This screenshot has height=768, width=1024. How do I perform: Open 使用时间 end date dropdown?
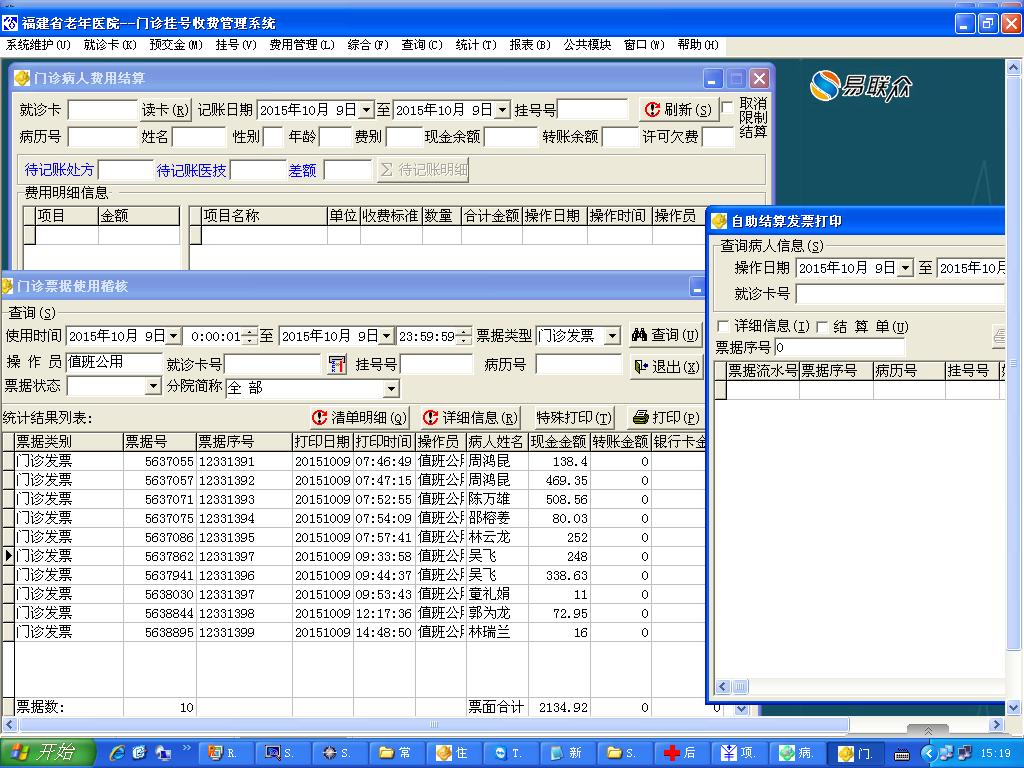(386, 336)
